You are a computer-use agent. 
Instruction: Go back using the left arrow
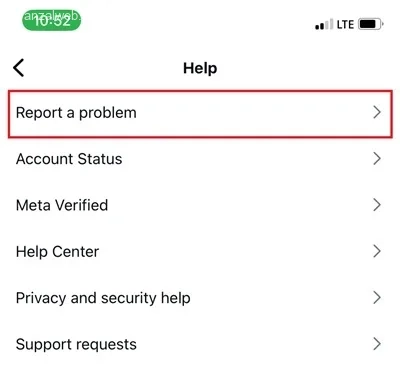point(19,68)
